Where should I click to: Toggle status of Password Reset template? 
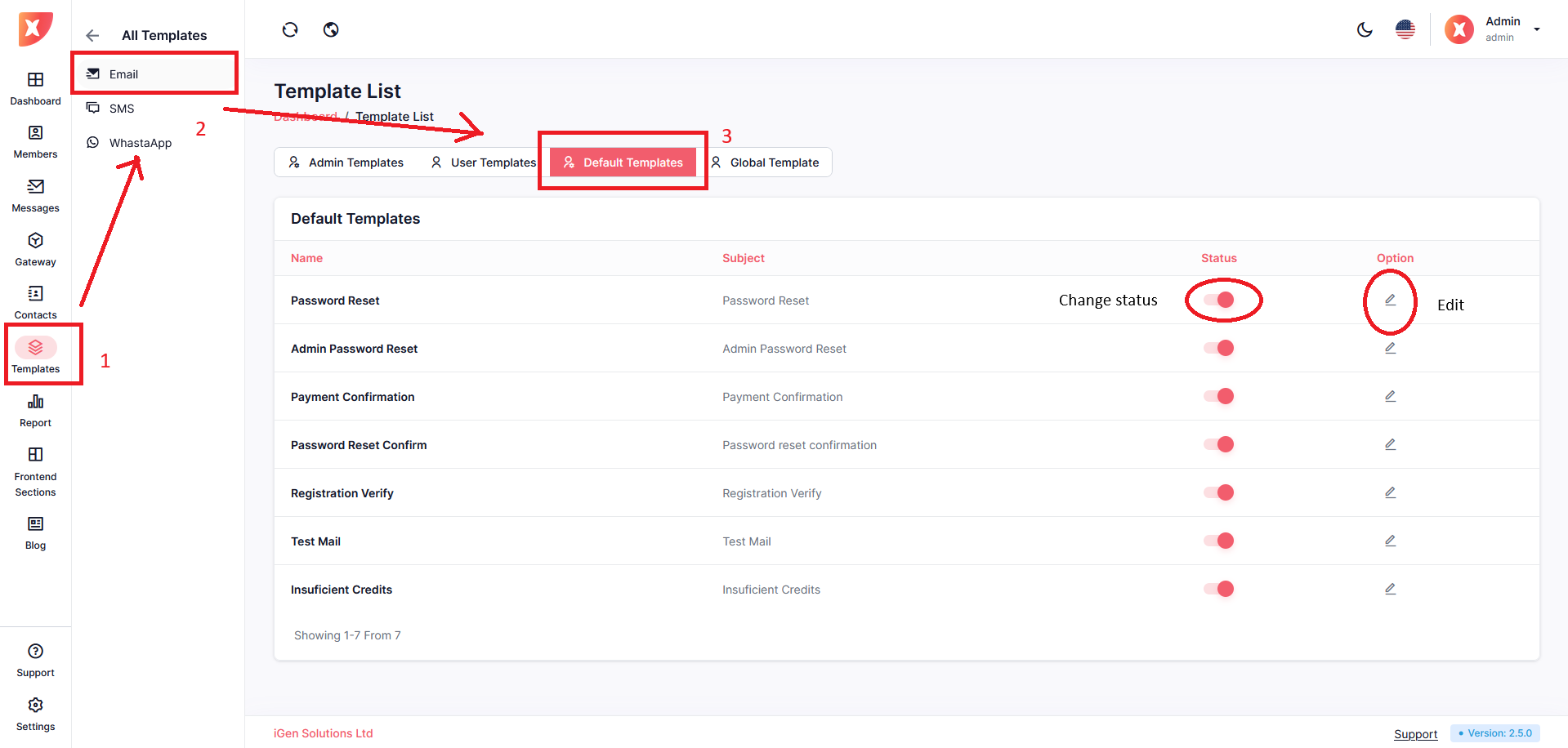[1218, 301]
